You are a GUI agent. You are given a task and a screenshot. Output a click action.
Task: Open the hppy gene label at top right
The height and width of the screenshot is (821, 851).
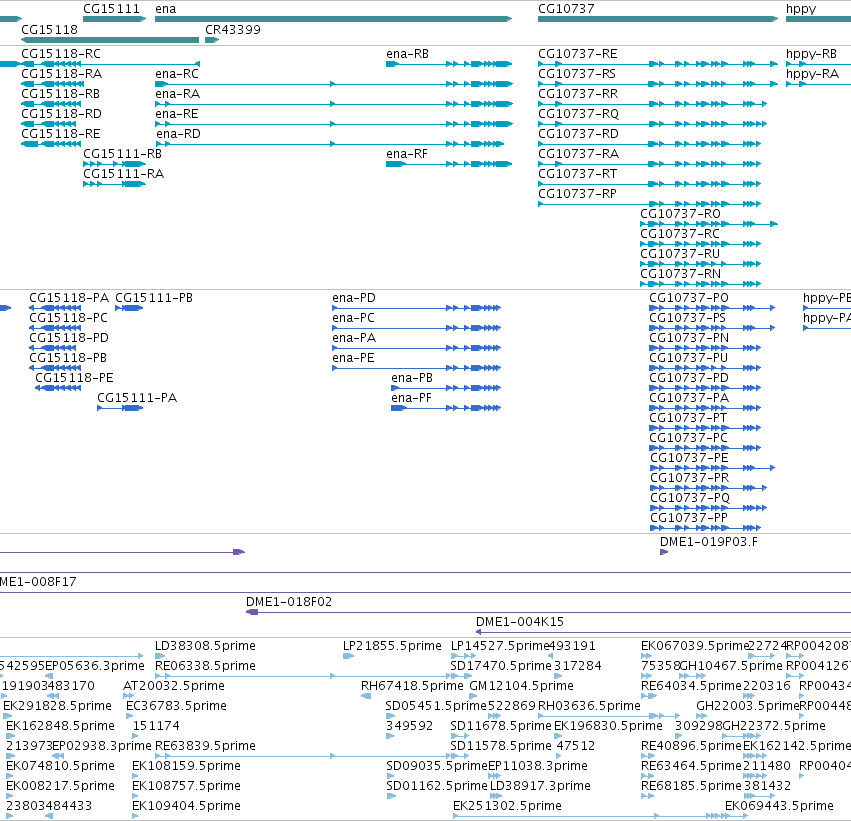(801, 9)
